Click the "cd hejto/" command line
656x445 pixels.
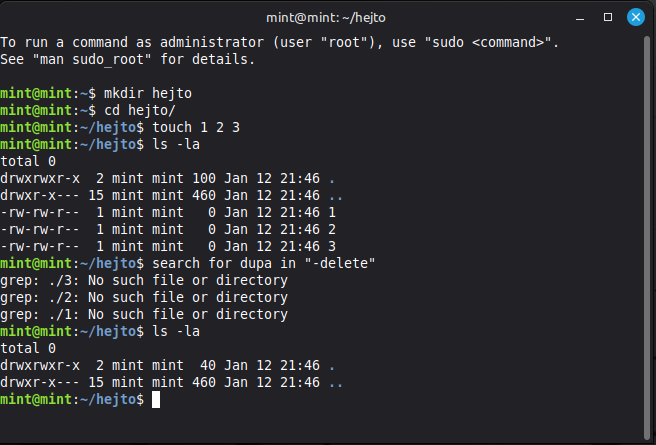(143, 110)
